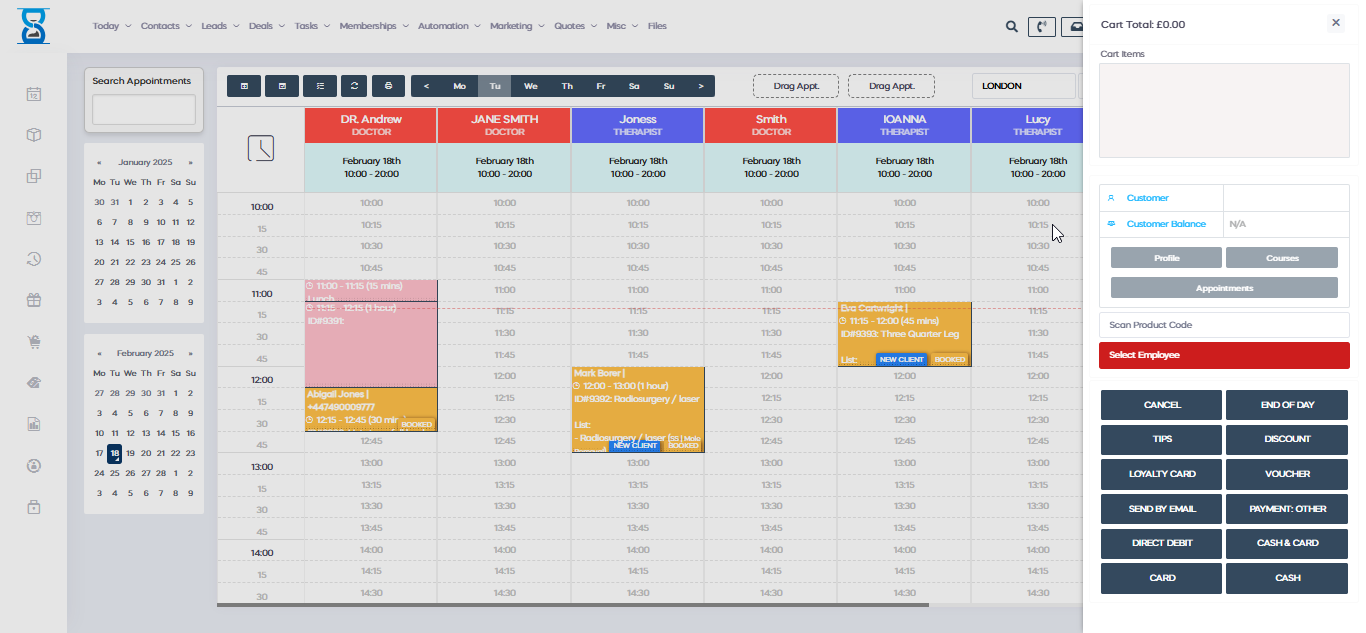This screenshot has height=633, width=1366.
Task: Click the print icon in calendar toolbar
Action: [x=389, y=86]
